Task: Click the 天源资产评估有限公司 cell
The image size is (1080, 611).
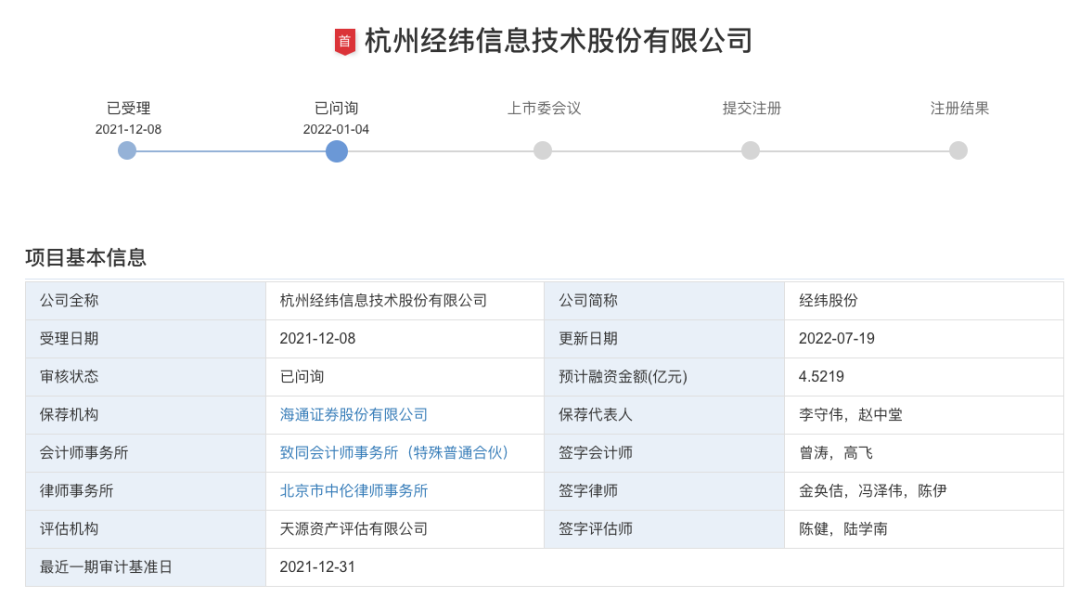Action: click(x=354, y=529)
